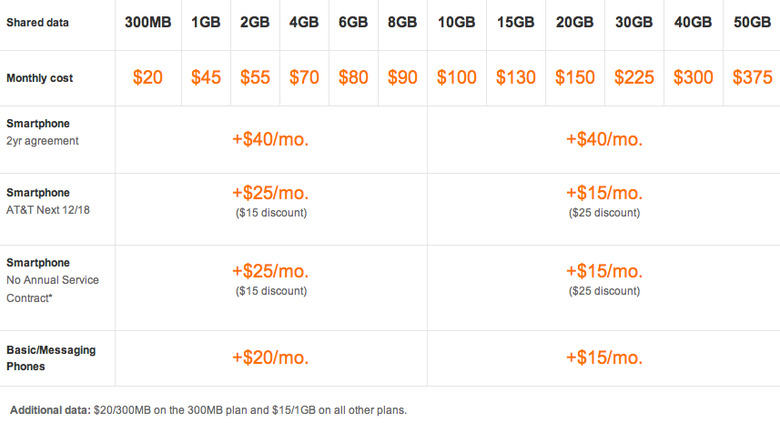Click the Smartphone 2yr agreement row label
The height and width of the screenshot is (423, 780).
click(42, 132)
